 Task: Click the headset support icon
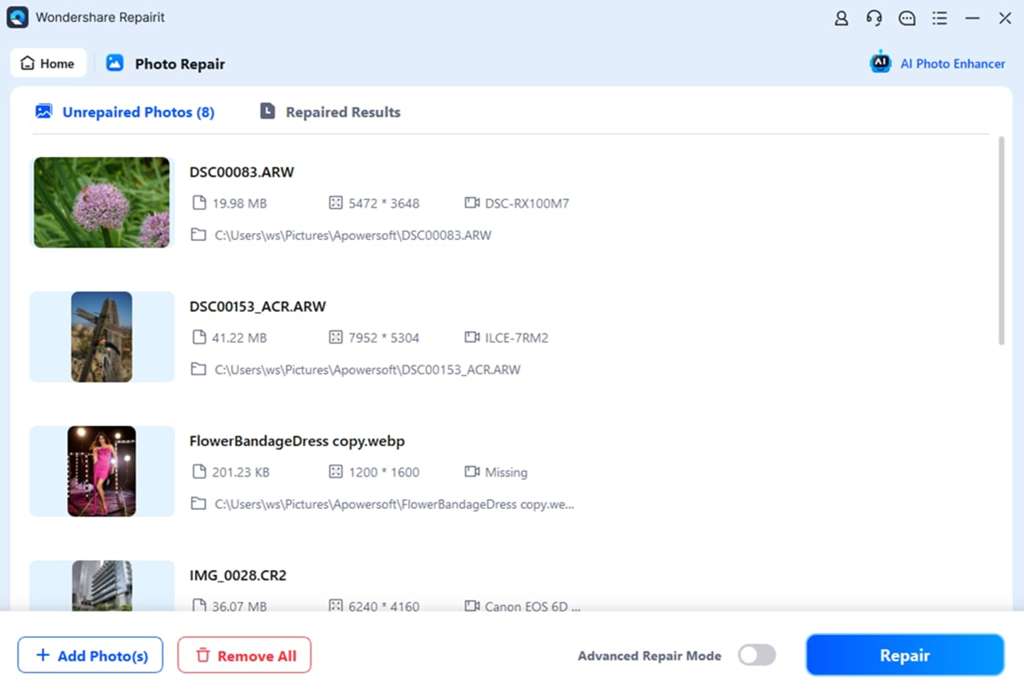pos(873,18)
